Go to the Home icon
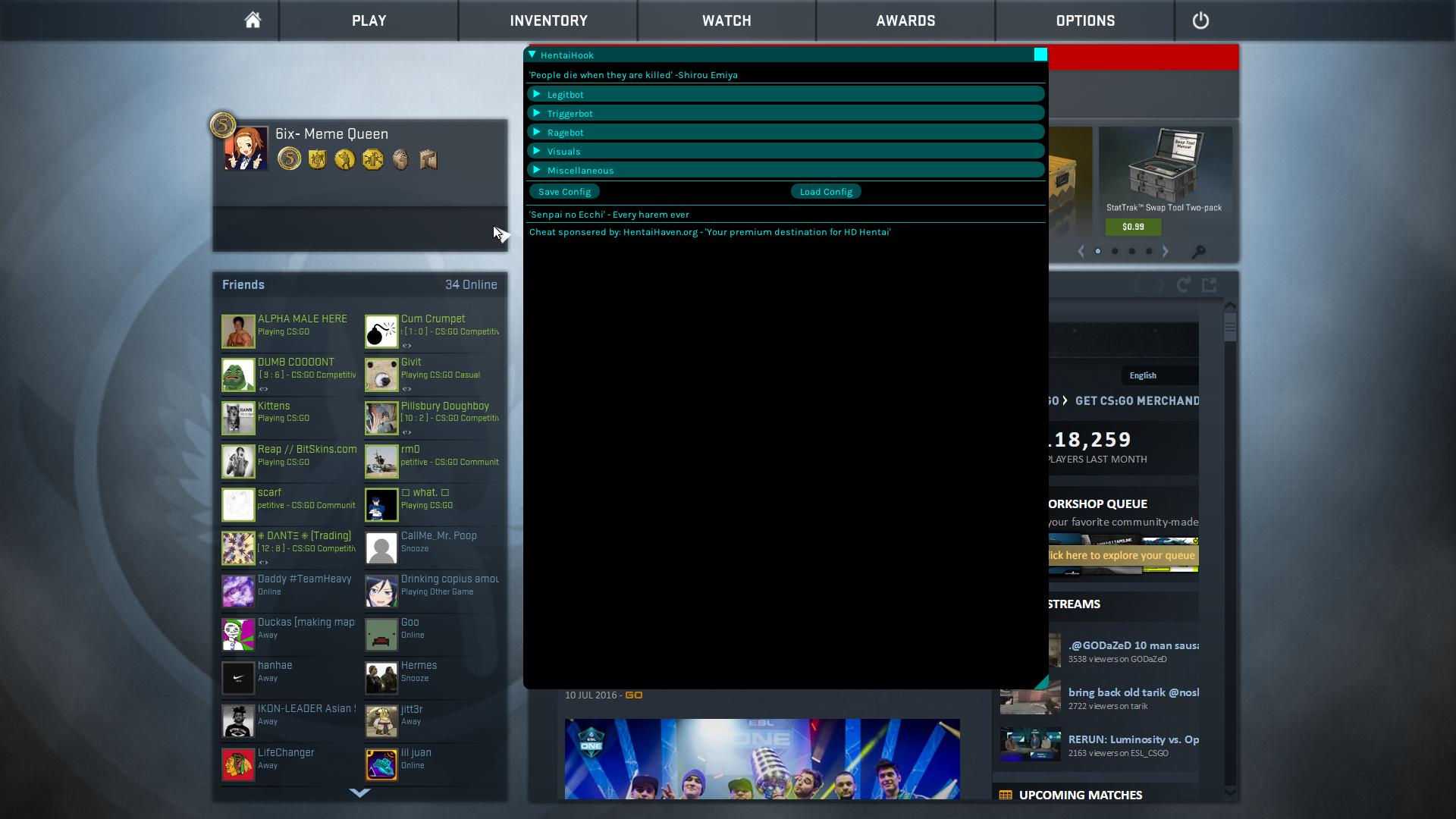 coord(253,20)
